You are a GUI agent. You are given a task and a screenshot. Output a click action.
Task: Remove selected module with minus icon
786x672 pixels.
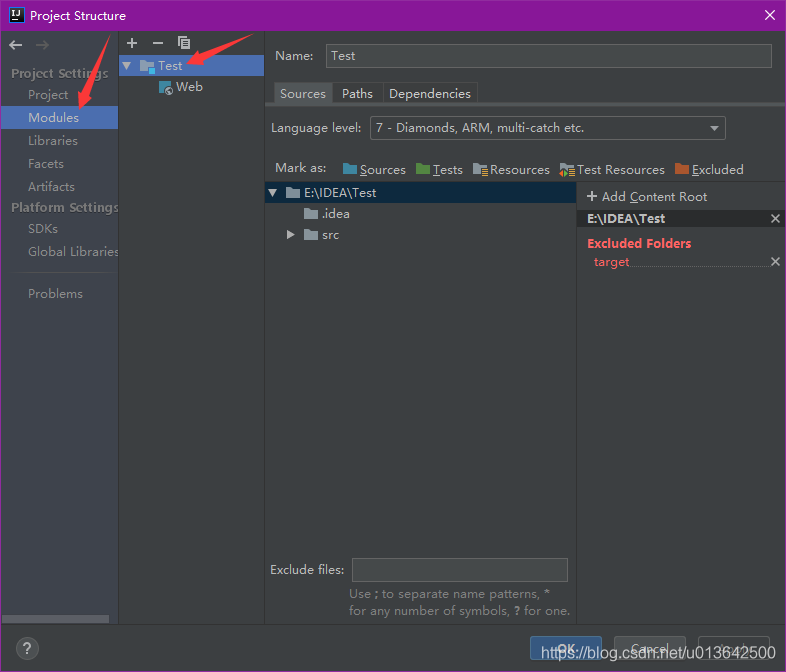[x=158, y=43]
